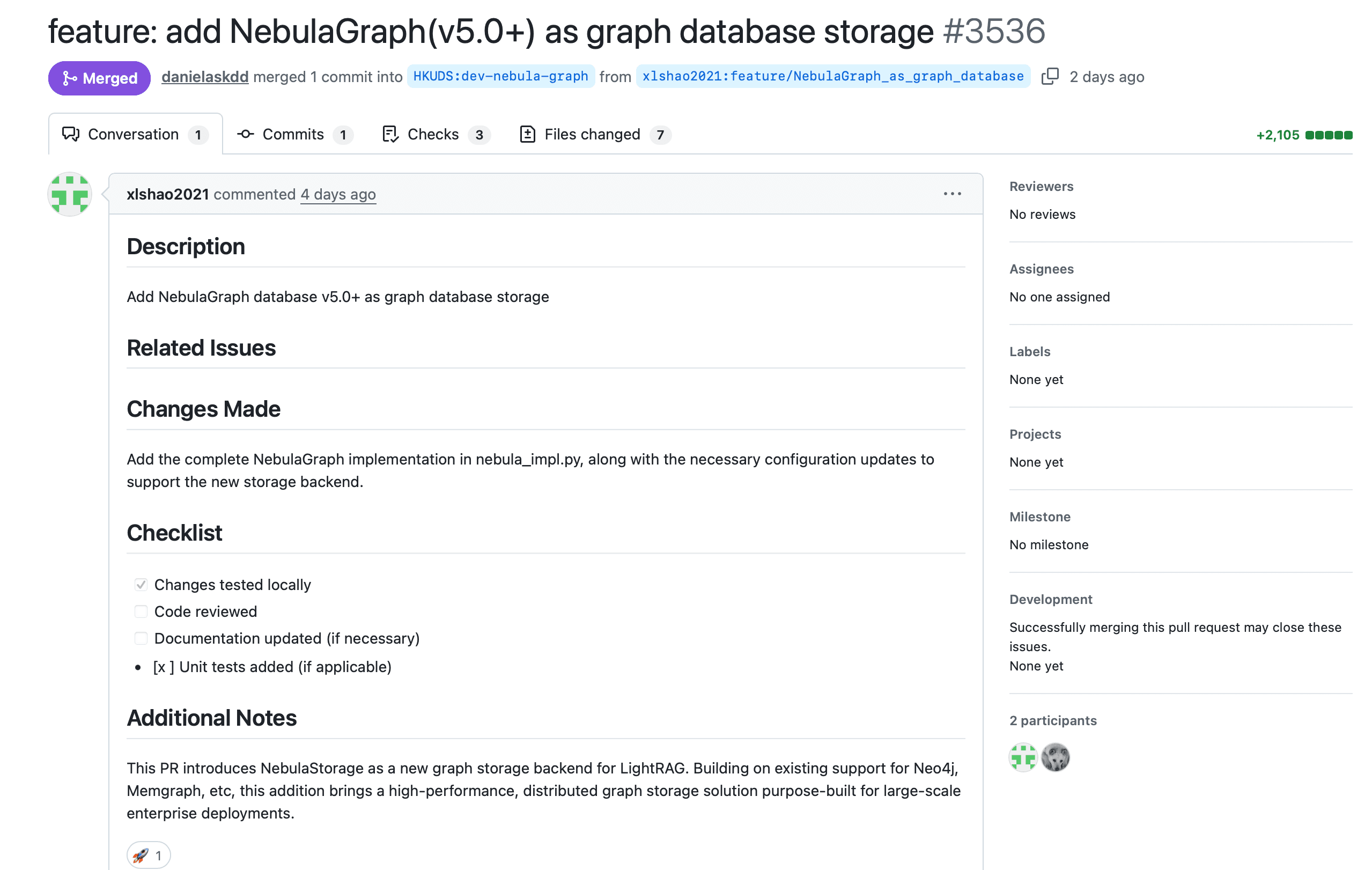Click the Commits tab icon

[x=246, y=134]
